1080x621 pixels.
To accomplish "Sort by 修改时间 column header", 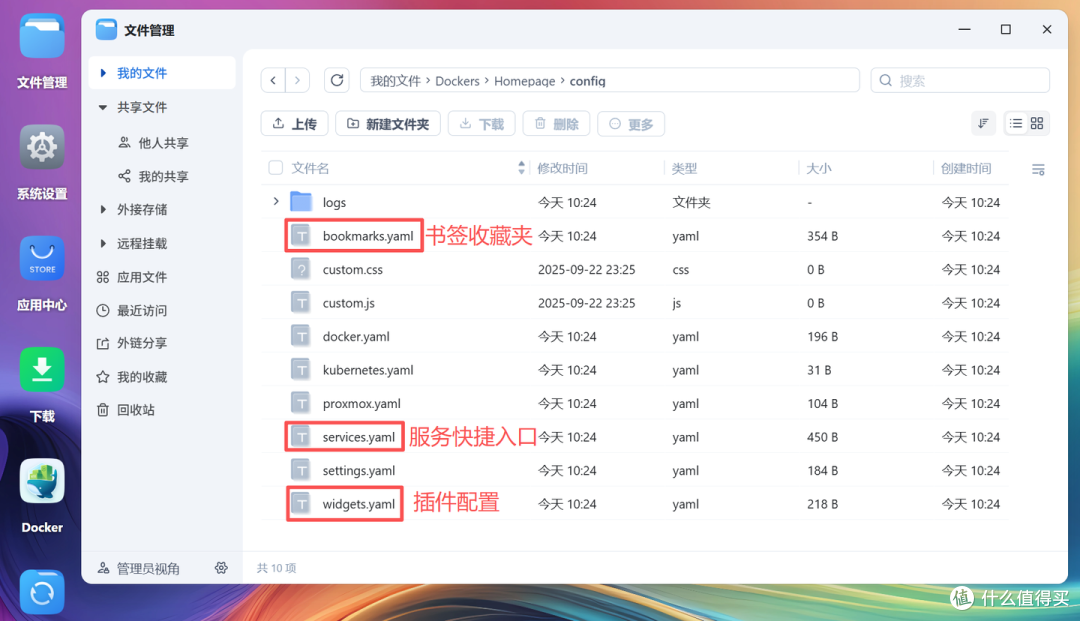I will [x=563, y=168].
